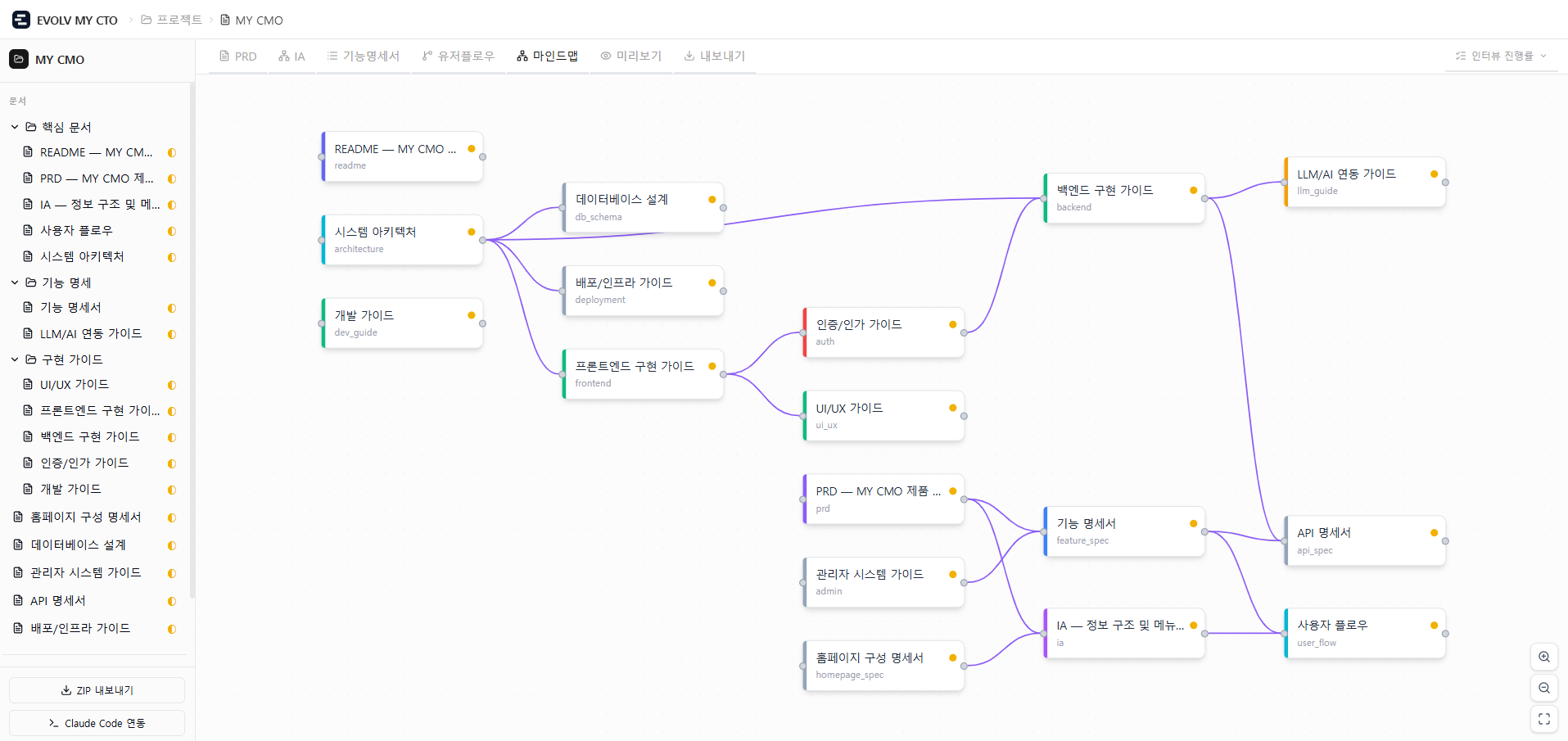Image resolution: width=1568 pixels, height=741 pixels.
Task: Switch to the PRD tab
Action: pos(237,56)
